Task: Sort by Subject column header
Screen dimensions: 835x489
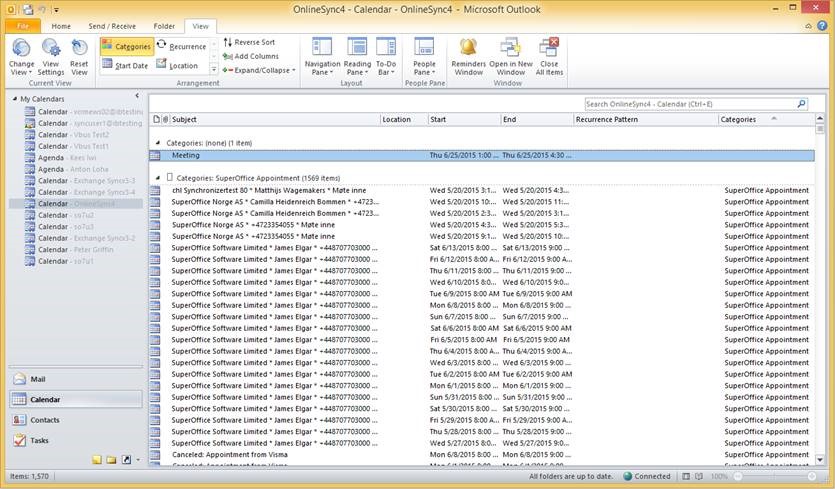Action: pyautogui.click(x=275, y=119)
